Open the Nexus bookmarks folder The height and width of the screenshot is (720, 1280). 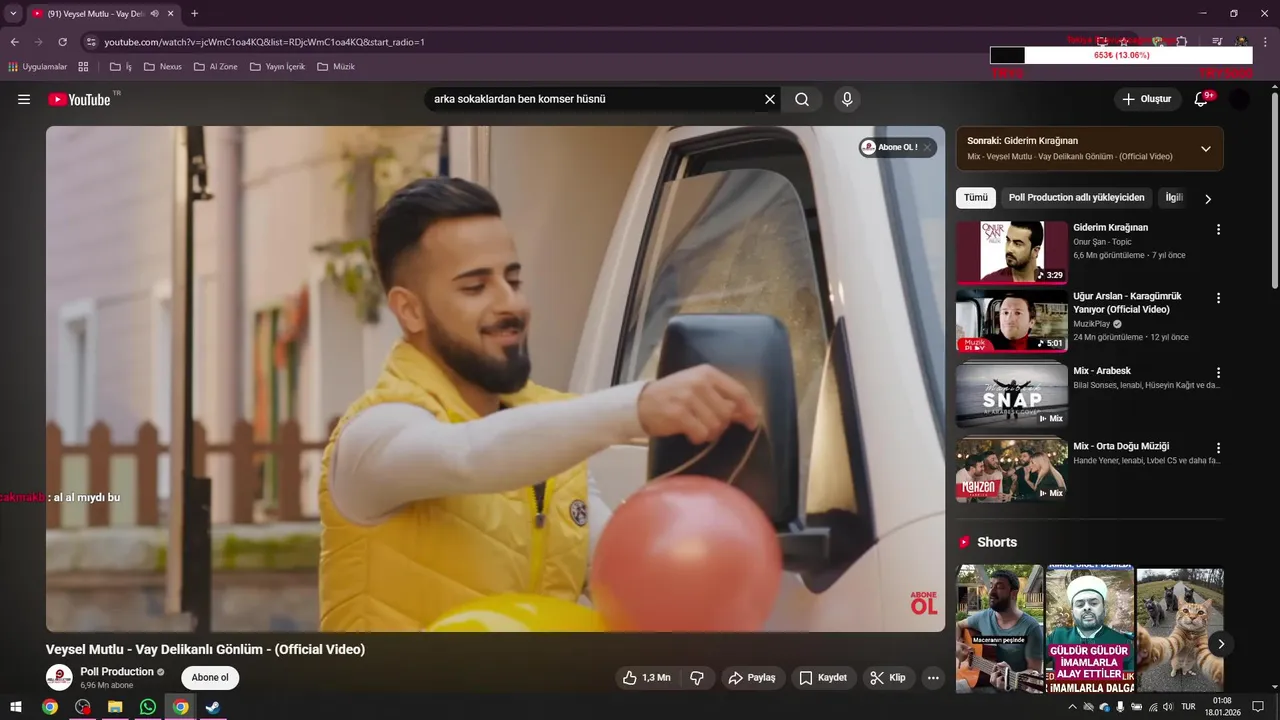(x=163, y=67)
